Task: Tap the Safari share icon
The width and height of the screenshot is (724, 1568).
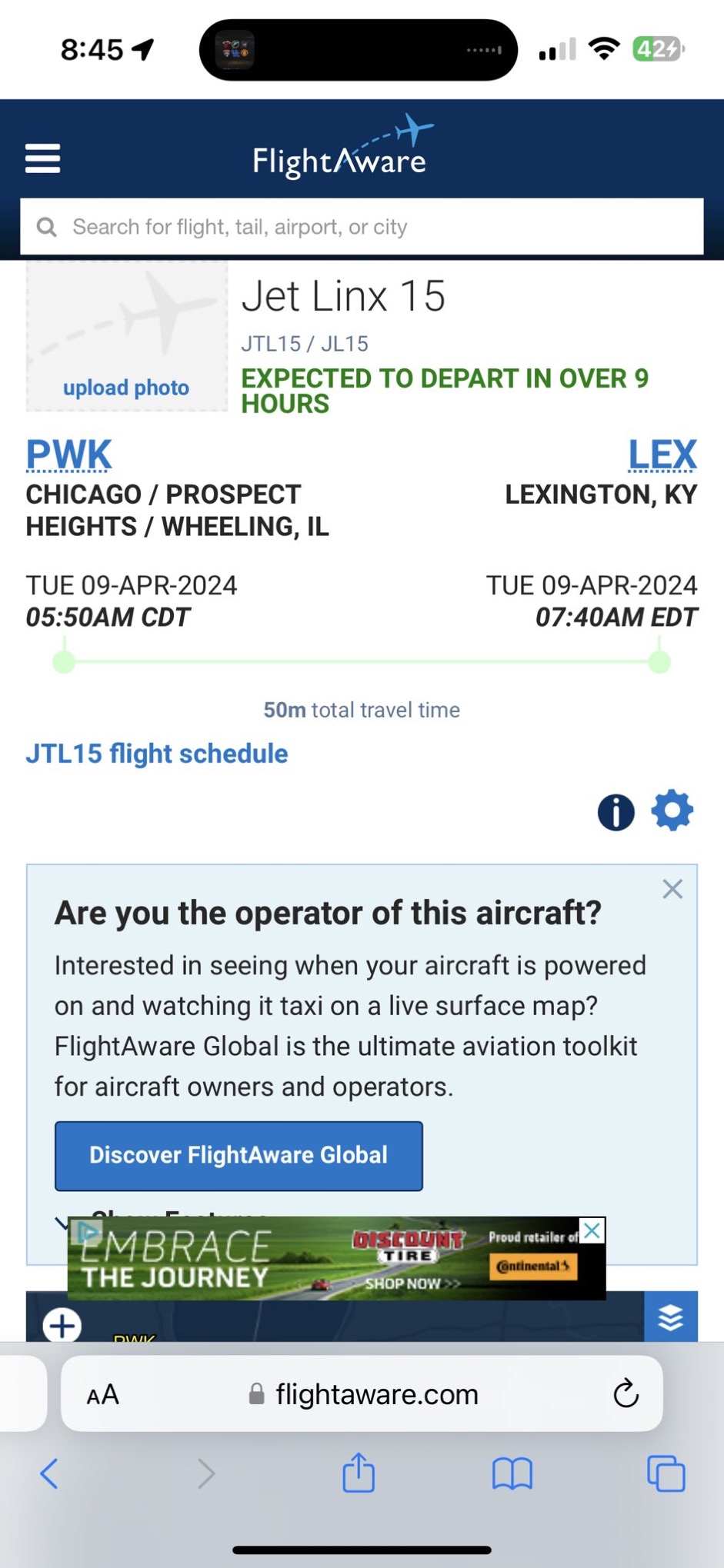Action: [359, 1473]
